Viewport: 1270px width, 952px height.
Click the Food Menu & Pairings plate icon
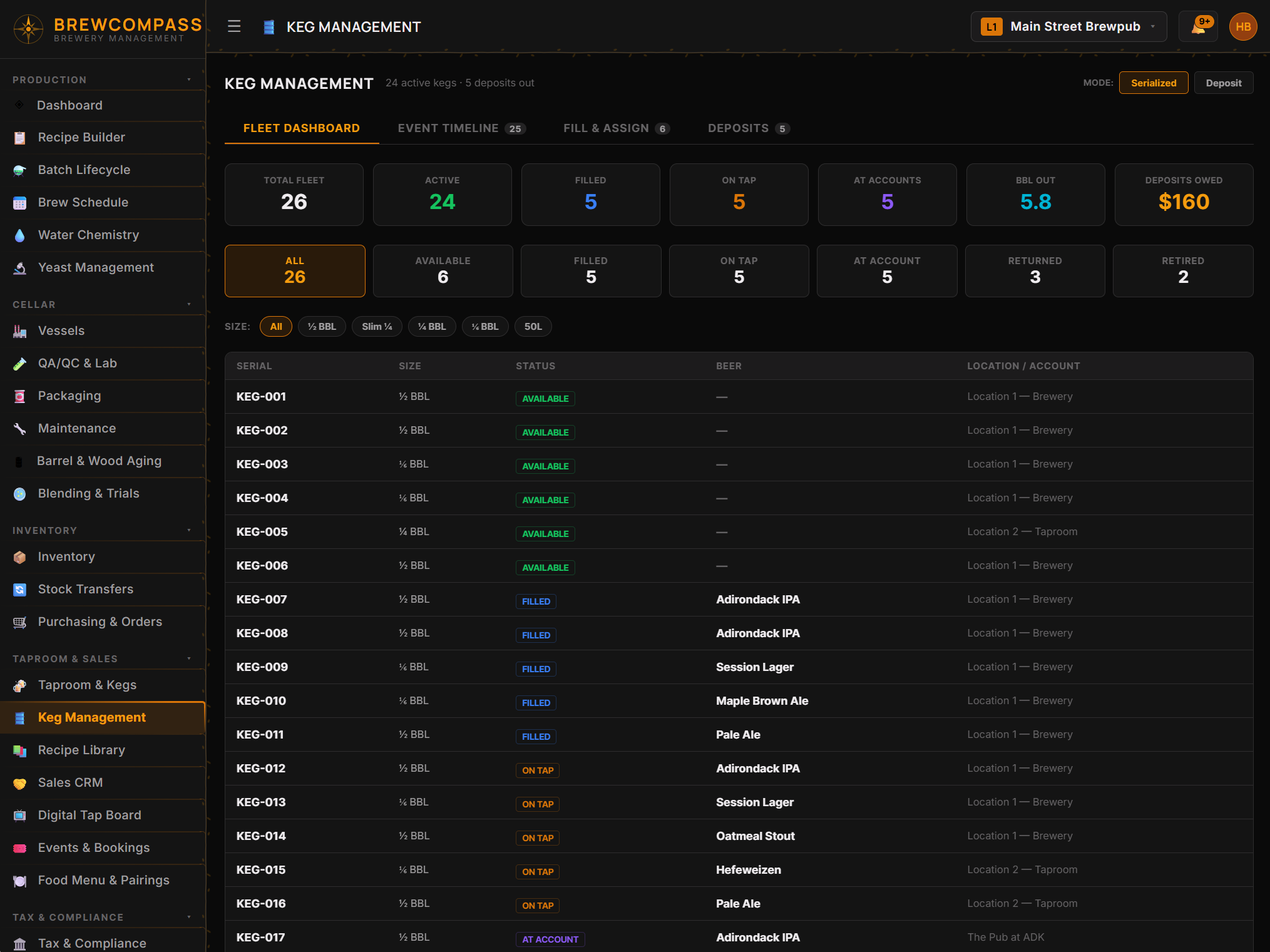point(19,881)
